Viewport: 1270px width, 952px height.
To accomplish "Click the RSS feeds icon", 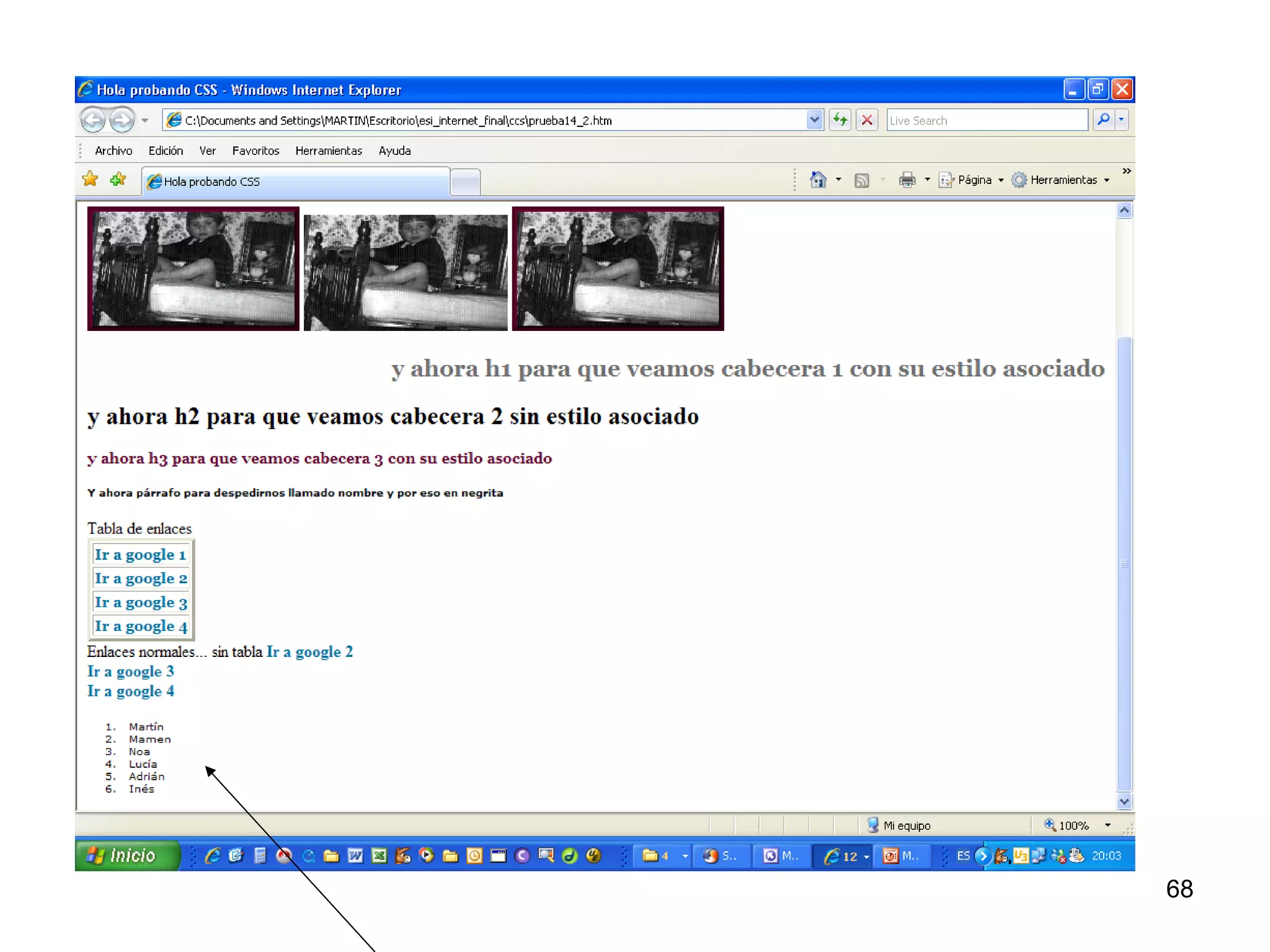I will [x=861, y=180].
